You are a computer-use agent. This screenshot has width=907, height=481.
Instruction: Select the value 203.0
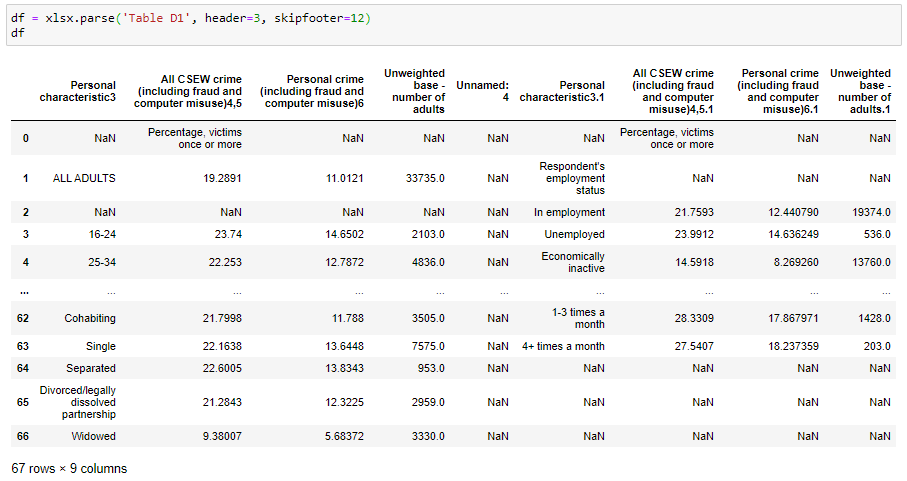(877, 346)
